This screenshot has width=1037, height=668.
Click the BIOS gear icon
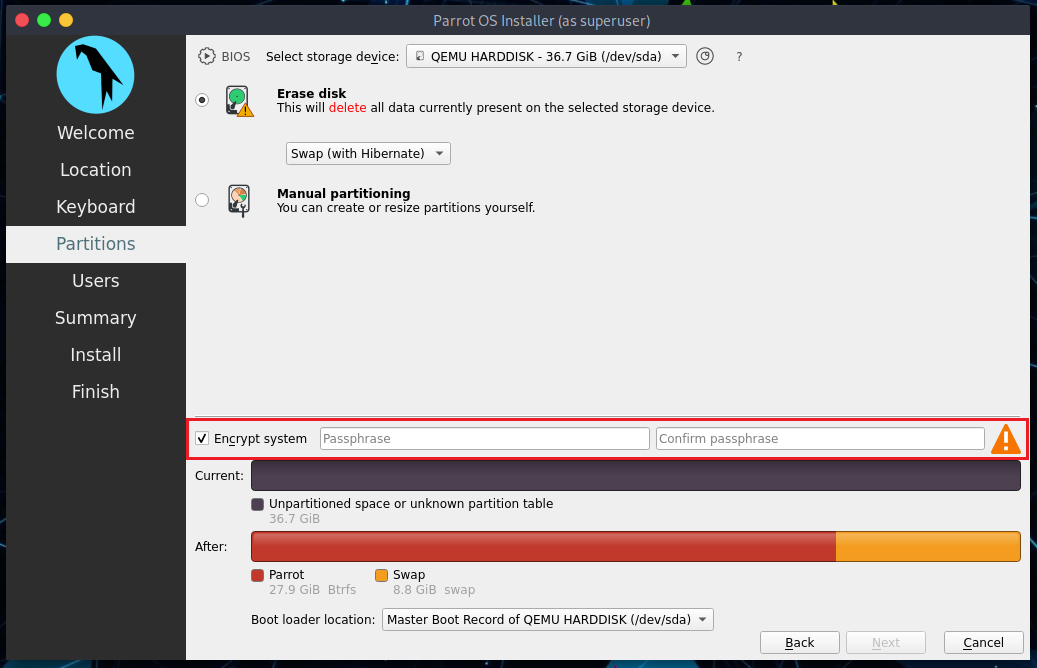(206, 56)
